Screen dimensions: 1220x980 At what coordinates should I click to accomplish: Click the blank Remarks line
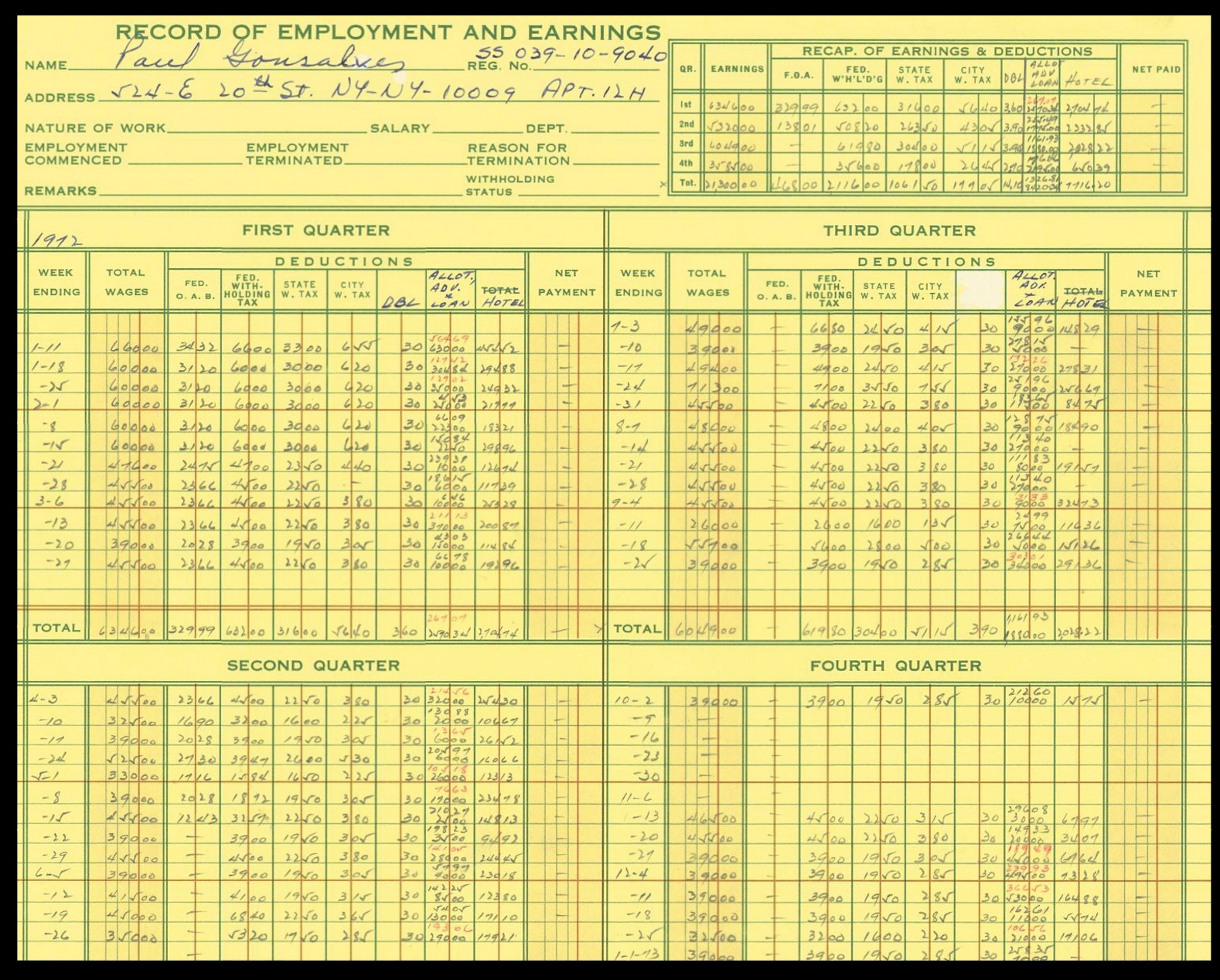click(x=278, y=190)
